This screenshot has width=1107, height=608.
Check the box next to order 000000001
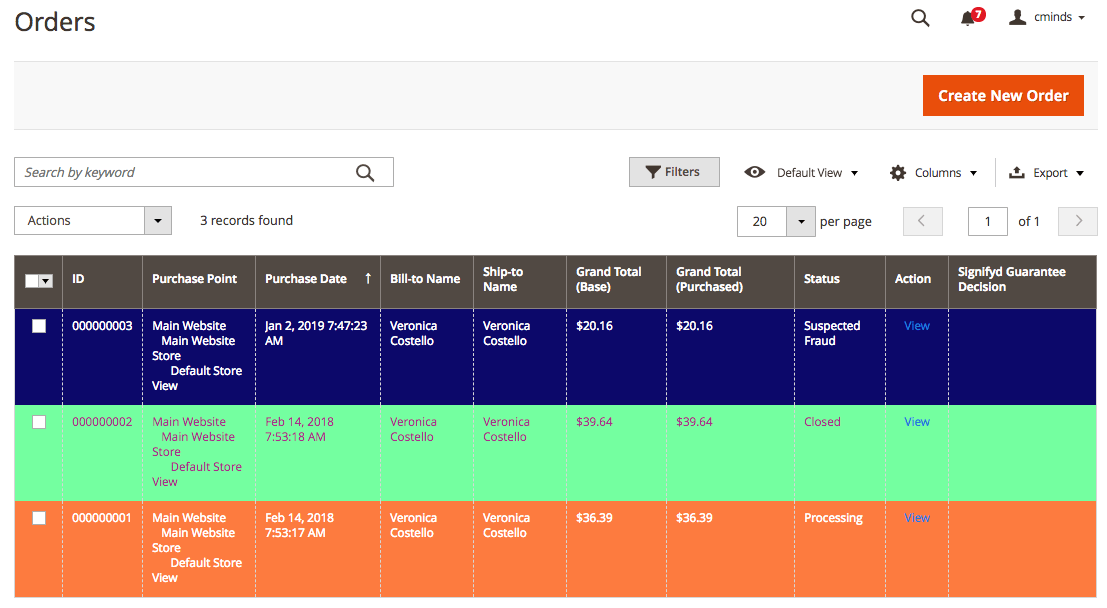click(x=39, y=518)
